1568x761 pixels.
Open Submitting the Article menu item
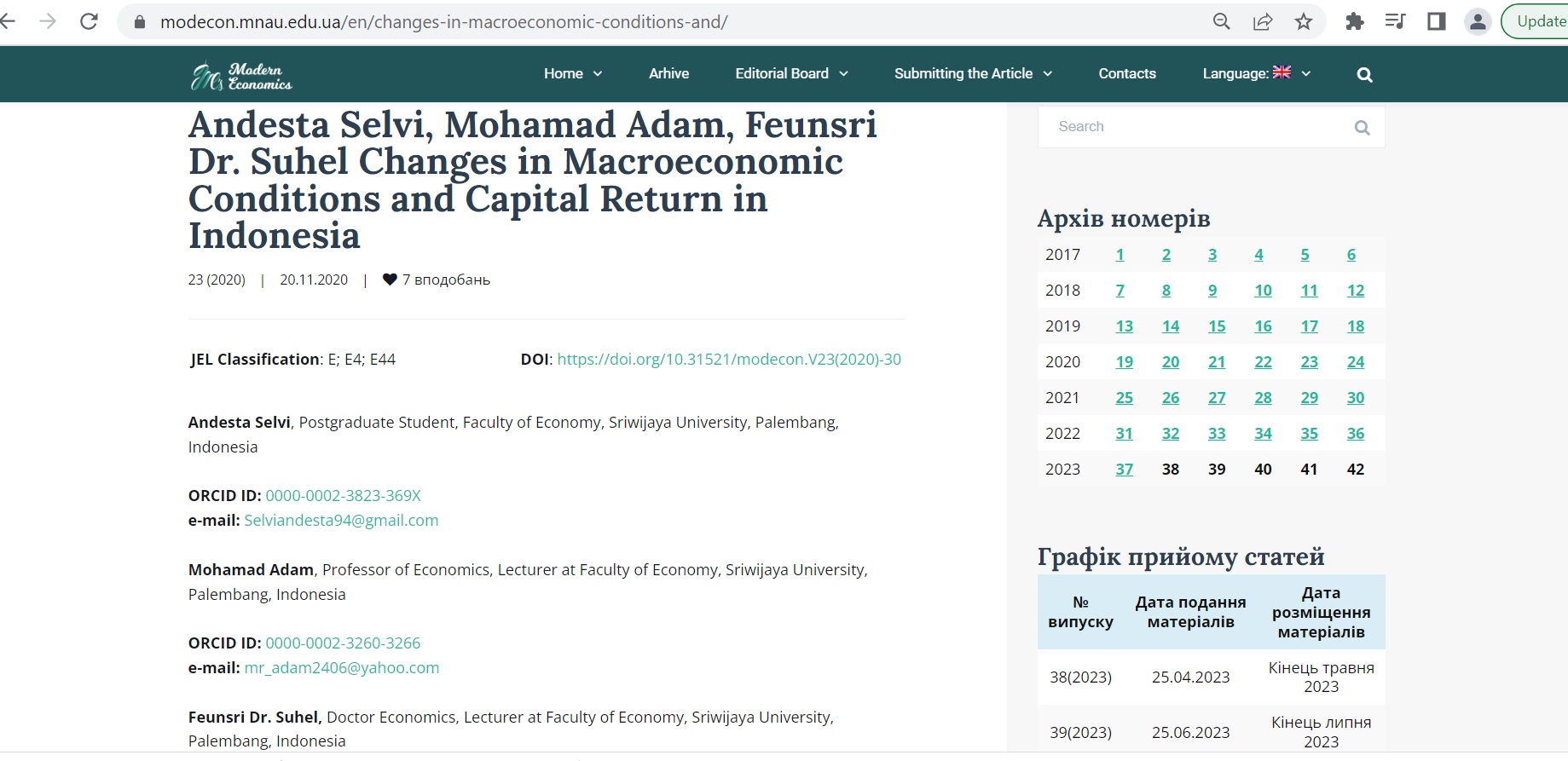(x=963, y=74)
